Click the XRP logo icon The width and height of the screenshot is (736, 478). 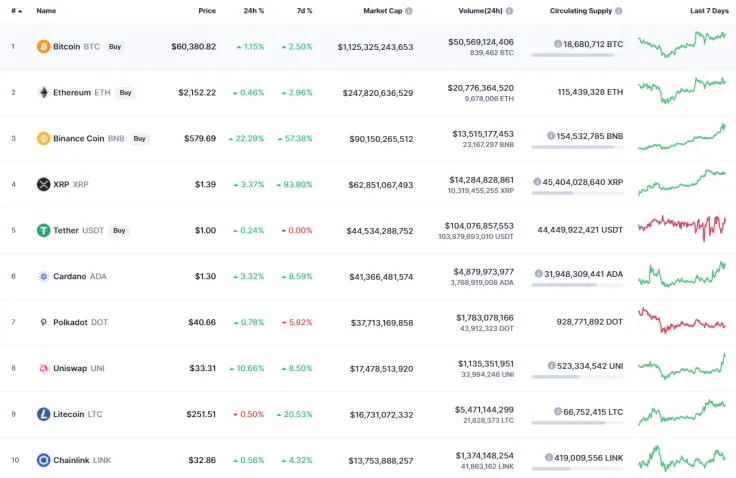coord(43,184)
